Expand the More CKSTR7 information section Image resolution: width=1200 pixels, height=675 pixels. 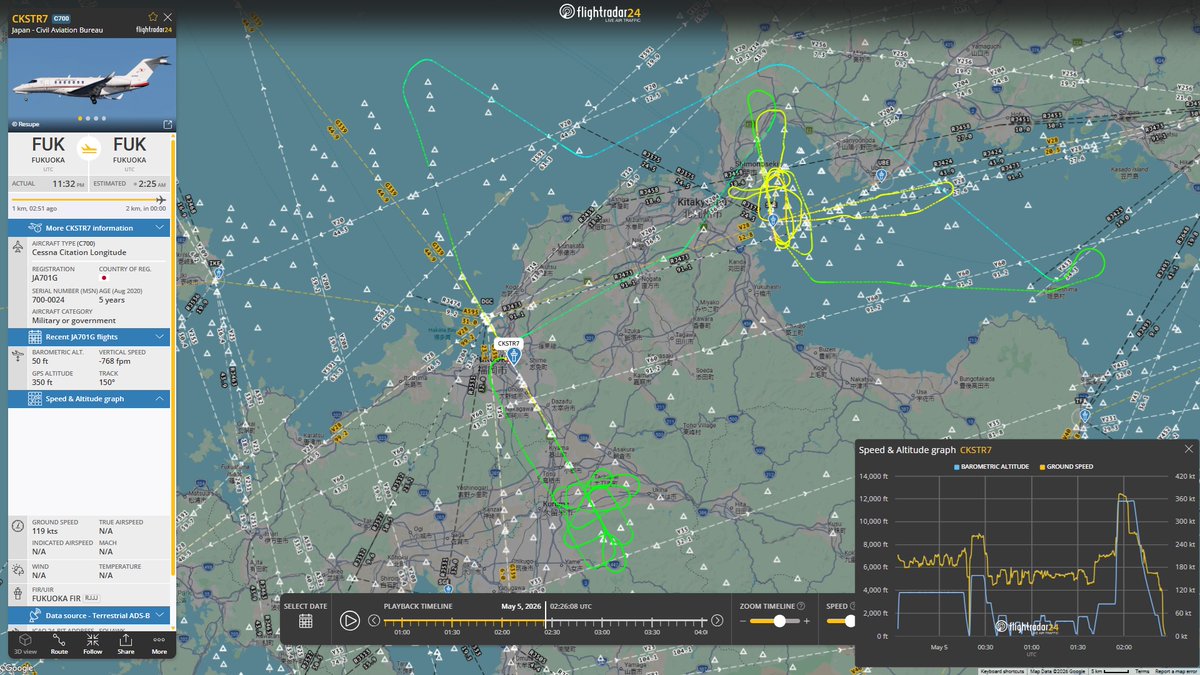89,228
